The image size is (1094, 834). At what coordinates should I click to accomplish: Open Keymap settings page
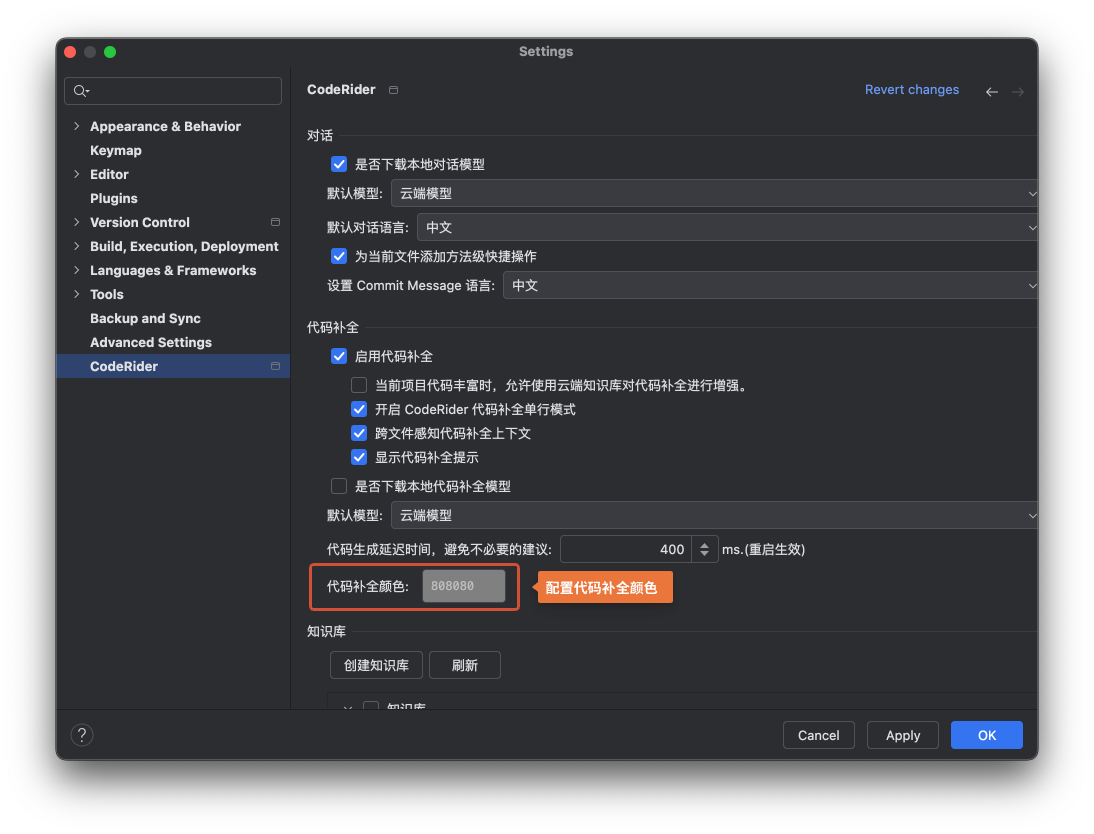click(116, 150)
